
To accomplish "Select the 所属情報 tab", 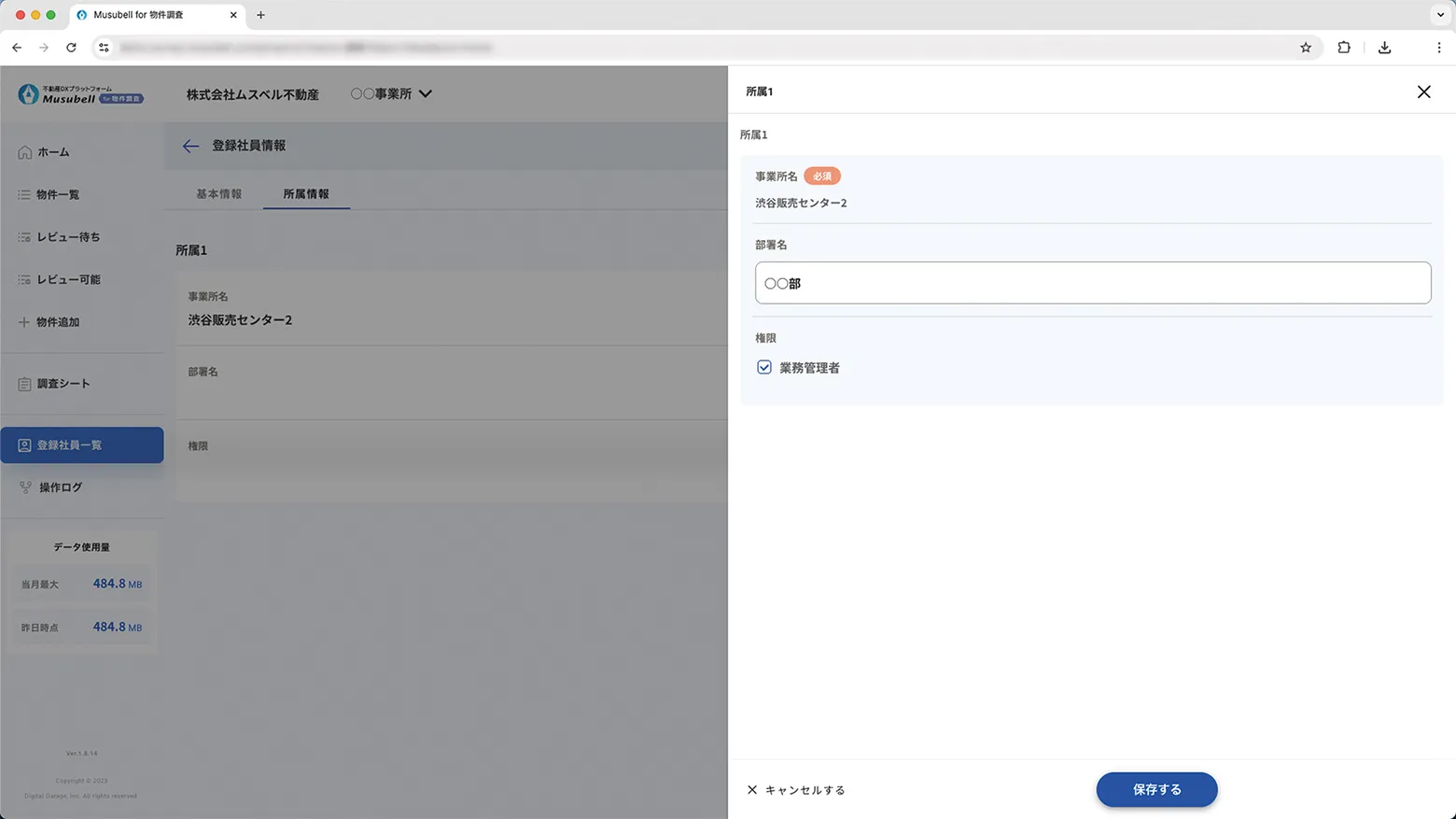I will tap(306, 194).
